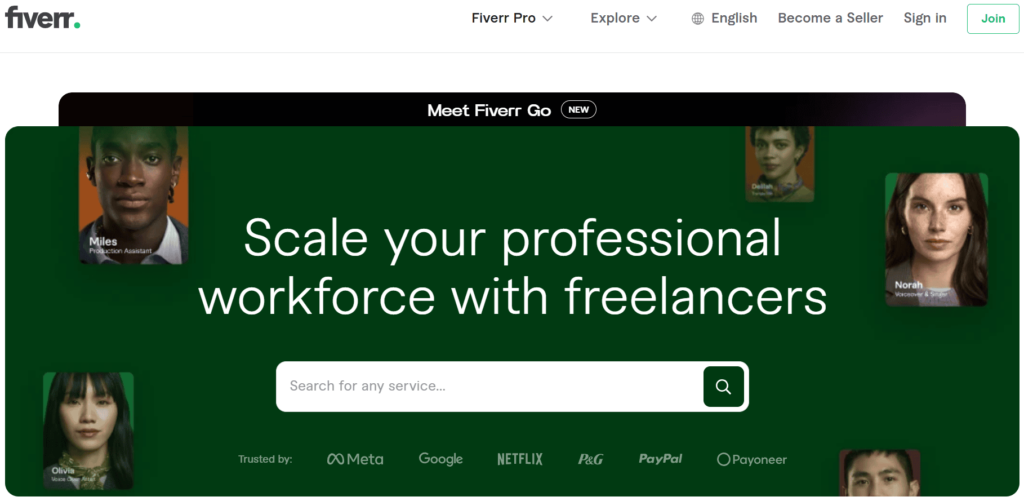Image resolution: width=1024 pixels, height=501 pixels.
Task: Click the Payoneer logo
Action: click(x=752, y=460)
